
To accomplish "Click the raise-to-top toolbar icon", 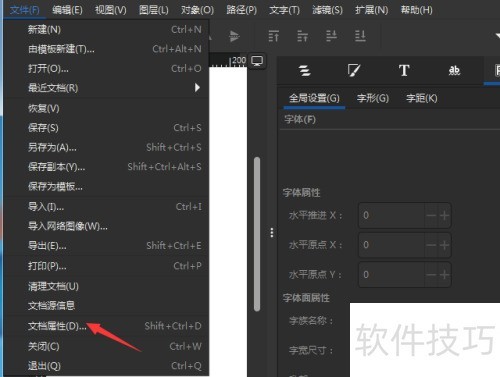I will click(274, 36).
